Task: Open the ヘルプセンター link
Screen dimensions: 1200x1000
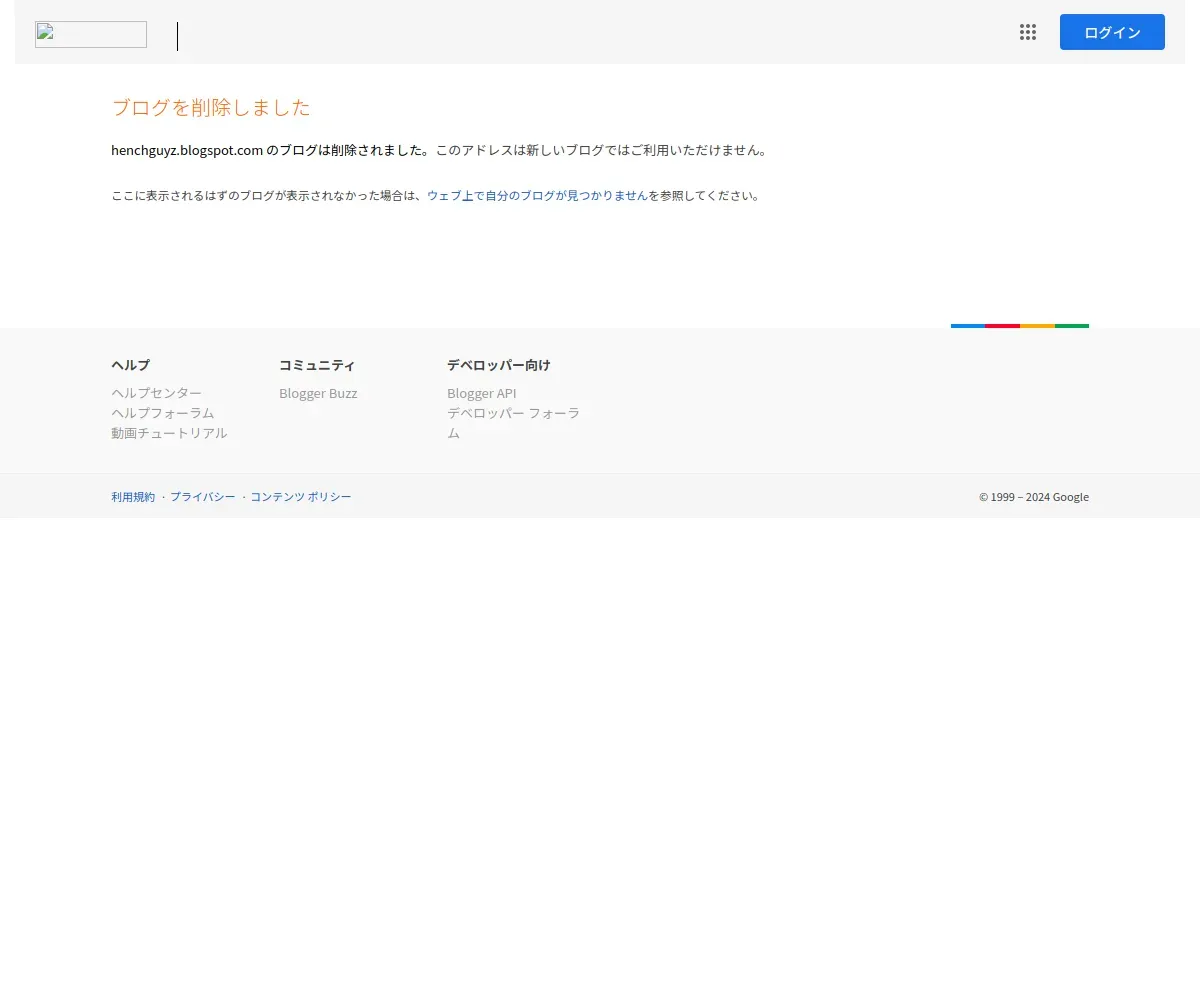Action: (156, 393)
